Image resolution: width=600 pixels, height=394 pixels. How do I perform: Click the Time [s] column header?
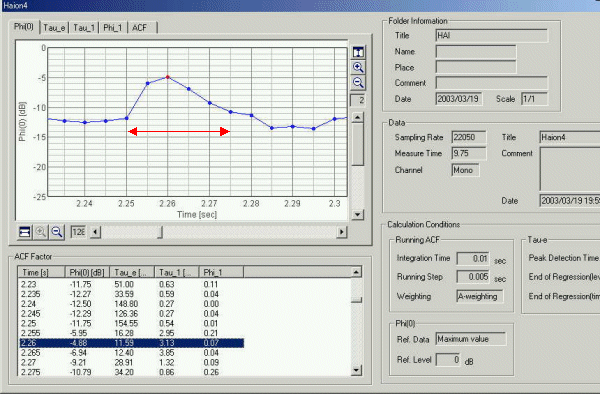click(x=42, y=272)
